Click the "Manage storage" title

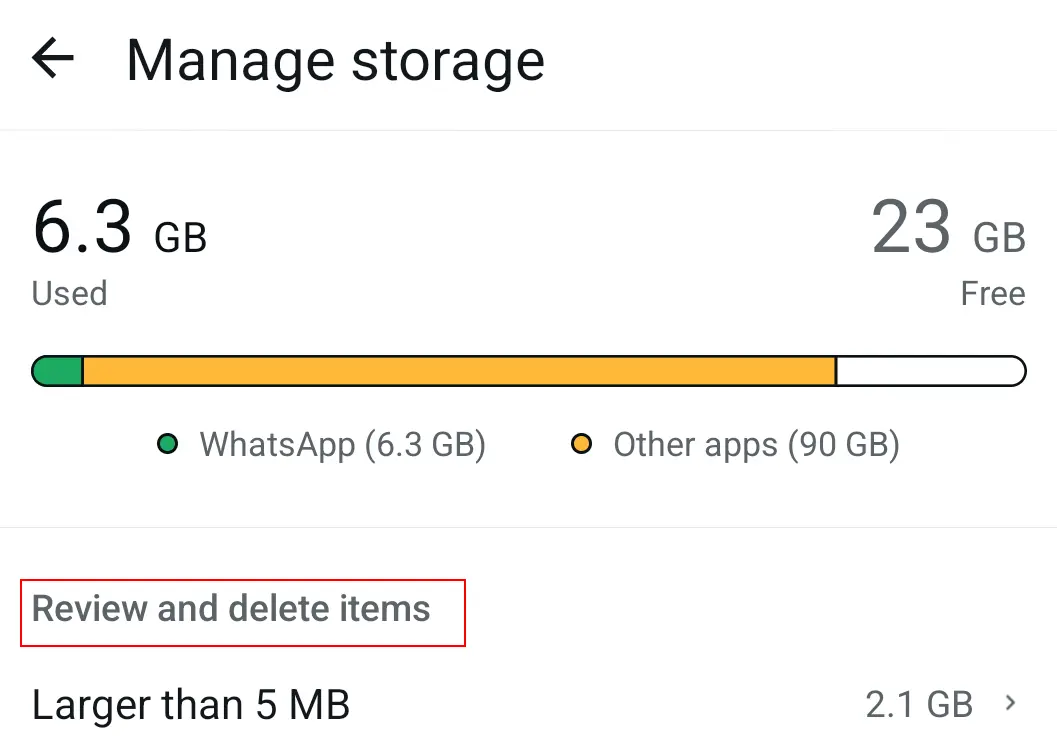pyautogui.click(x=335, y=60)
